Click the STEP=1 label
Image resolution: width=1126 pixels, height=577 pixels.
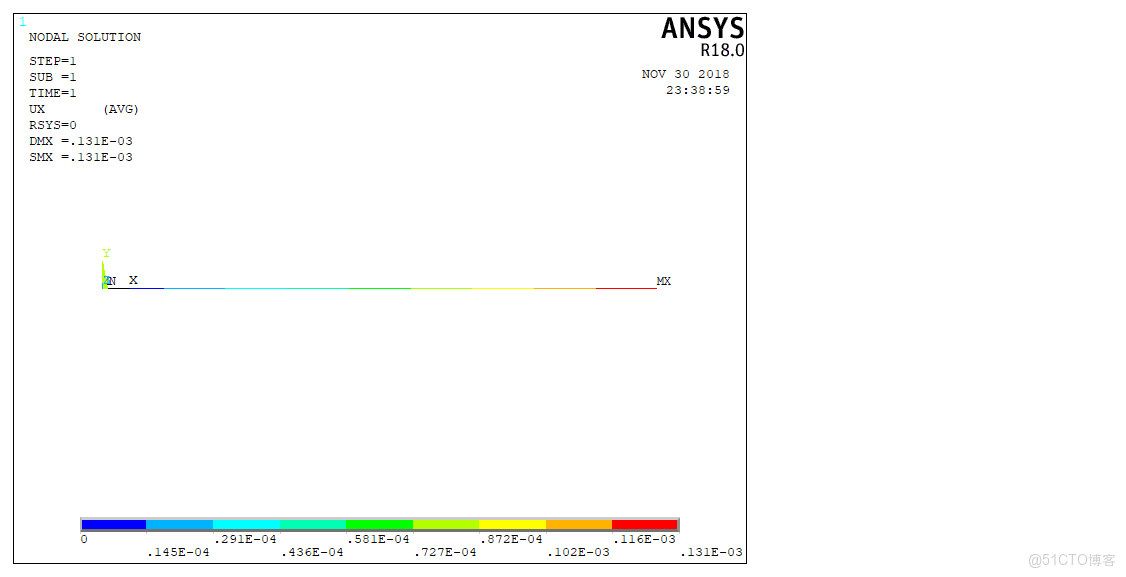pos(52,61)
